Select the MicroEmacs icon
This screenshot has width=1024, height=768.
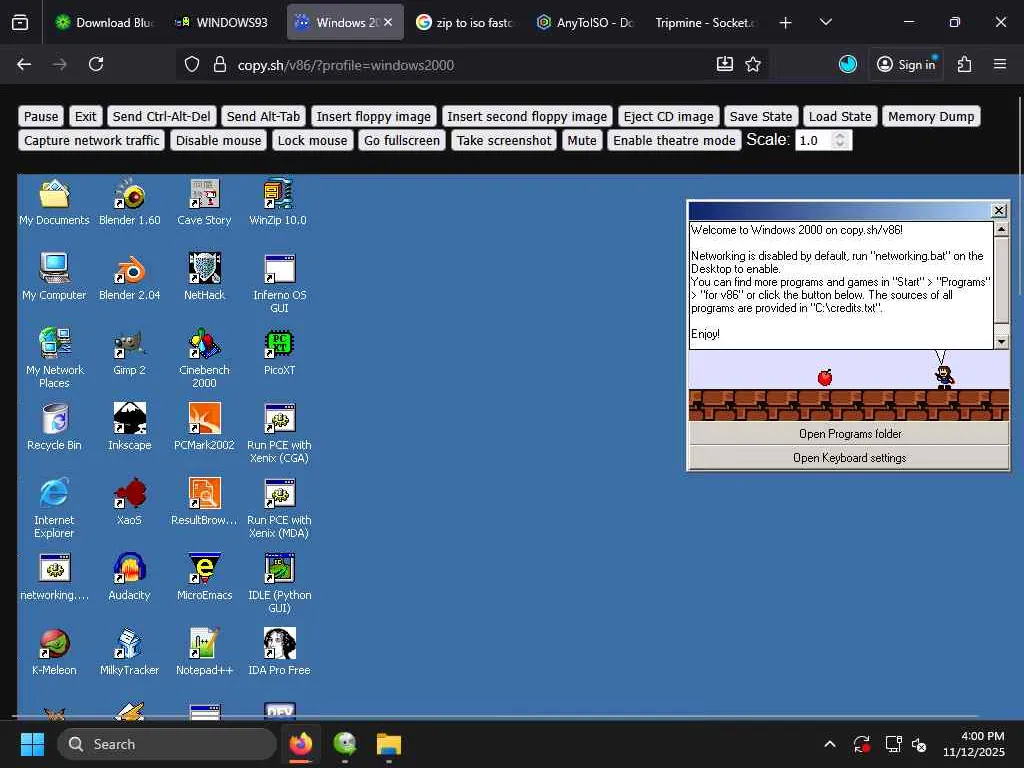tap(204, 577)
